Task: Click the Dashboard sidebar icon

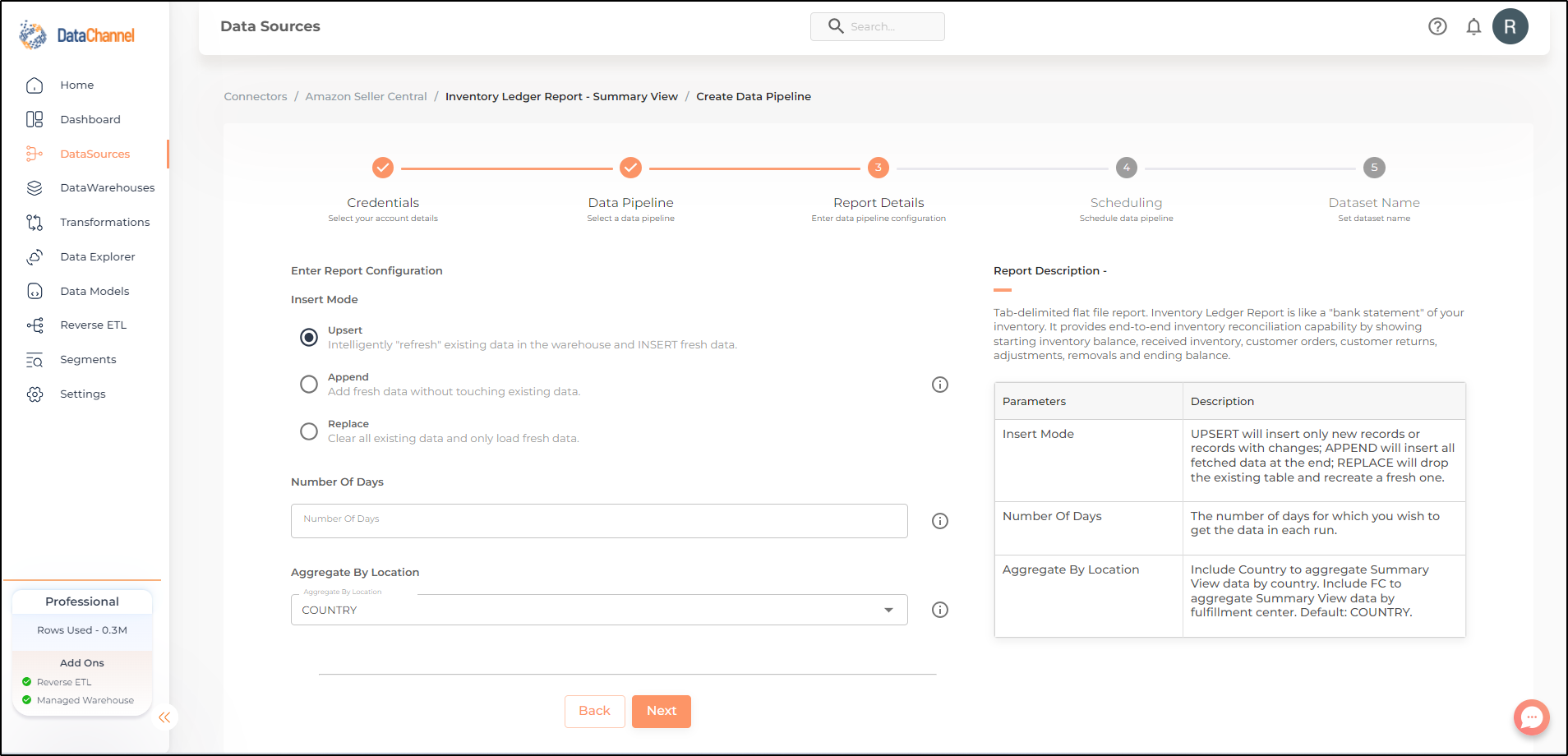Action: coord(35,120)
